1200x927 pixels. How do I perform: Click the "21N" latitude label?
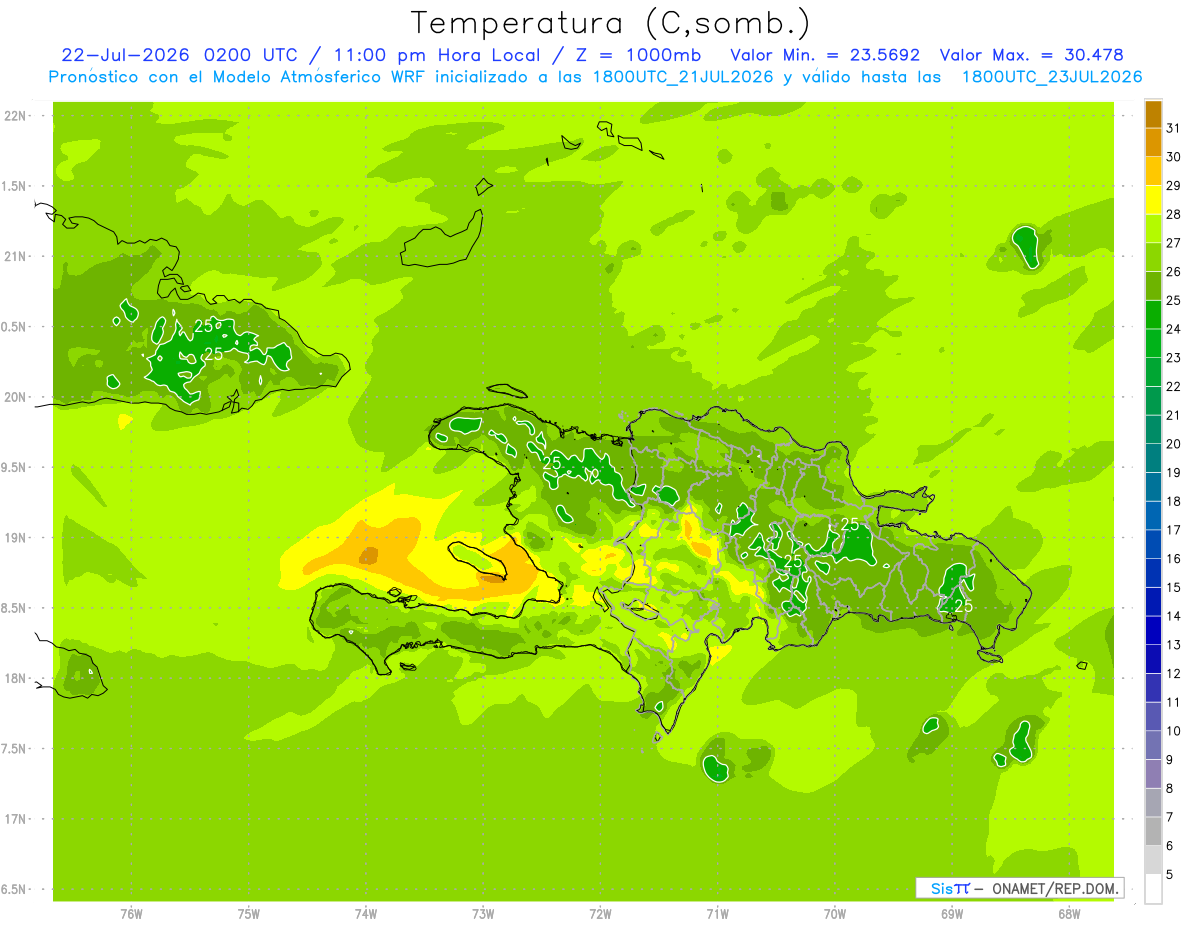[17, 257]
